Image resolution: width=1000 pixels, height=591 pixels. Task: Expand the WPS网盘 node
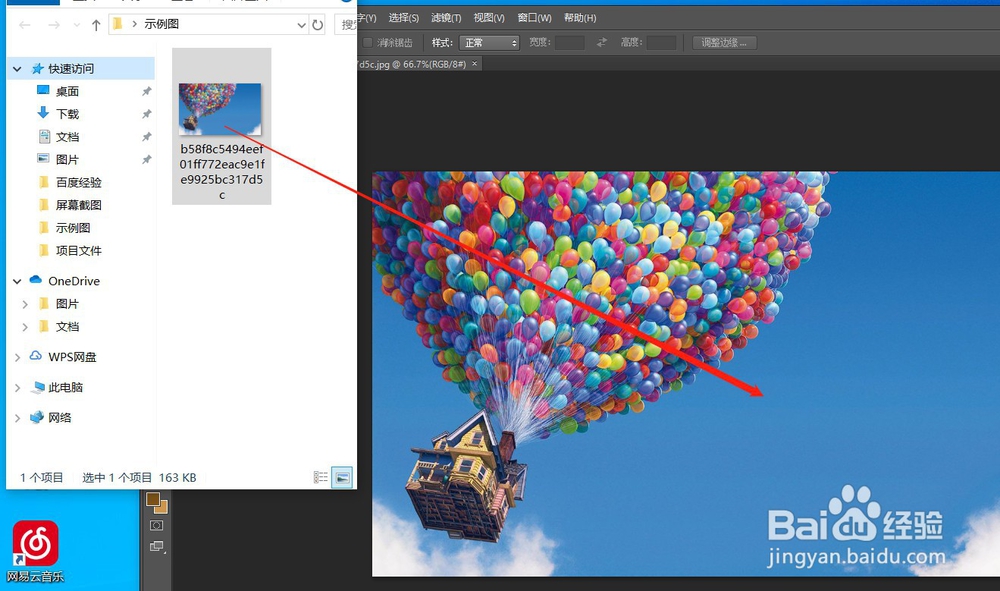point(17,358)
